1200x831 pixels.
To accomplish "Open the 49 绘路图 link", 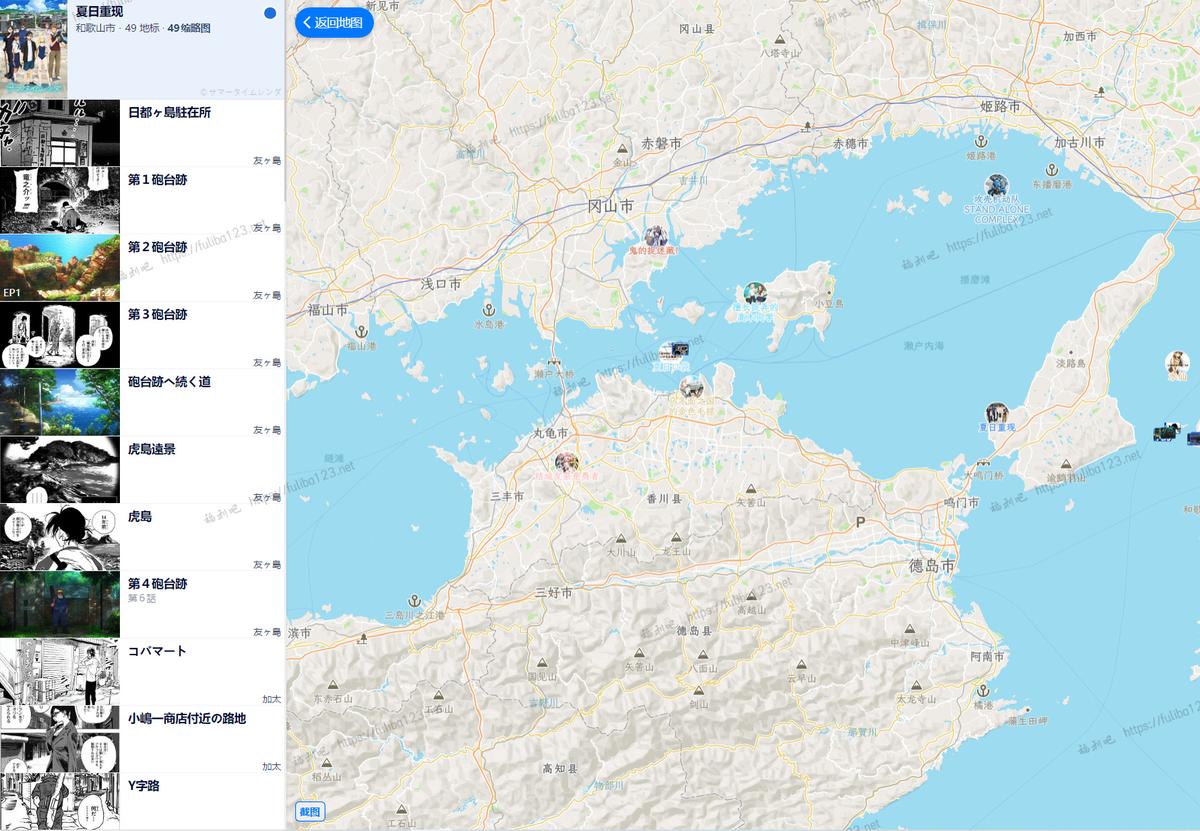I will 189,28.
